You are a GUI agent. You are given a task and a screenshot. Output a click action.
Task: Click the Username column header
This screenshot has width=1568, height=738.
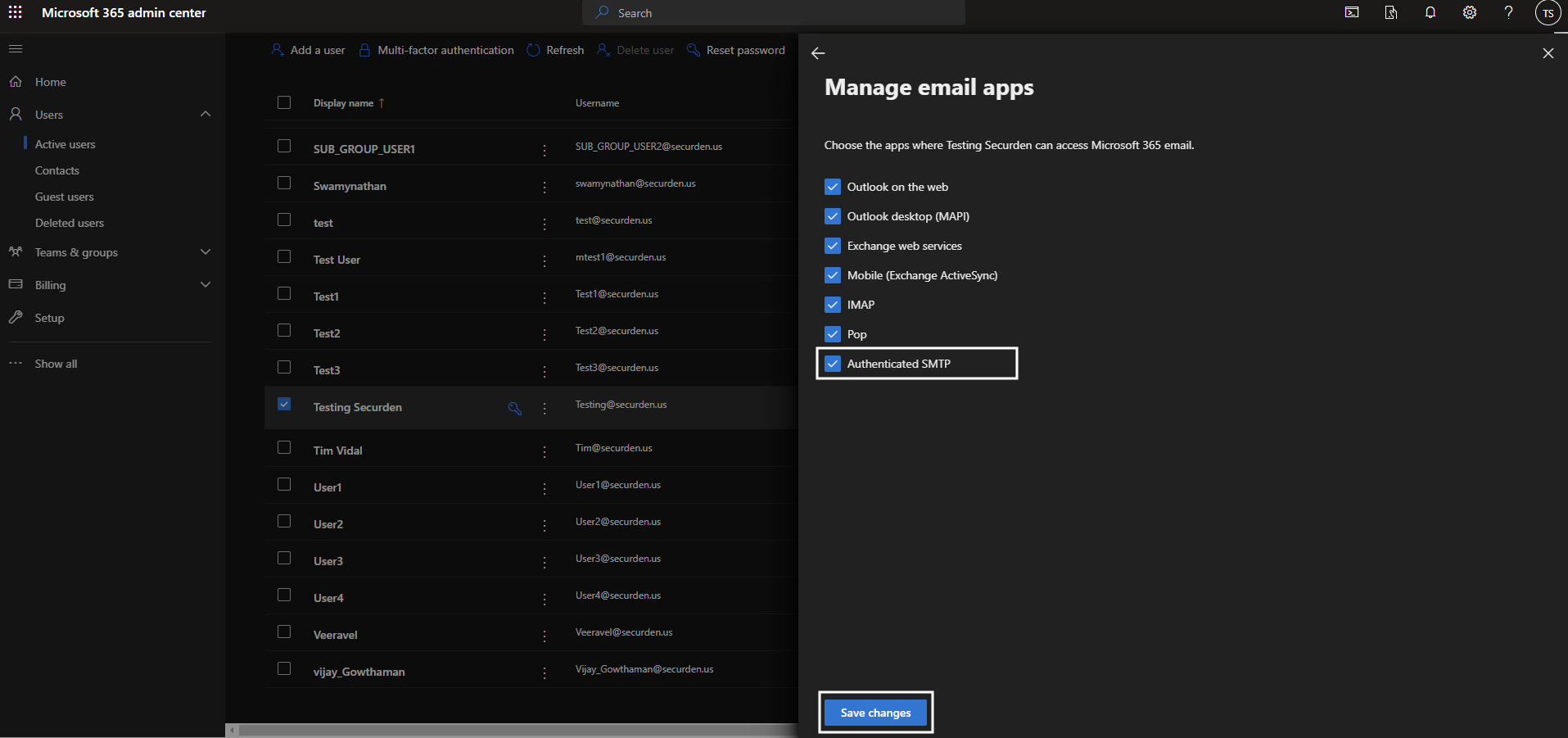[597, 103]
